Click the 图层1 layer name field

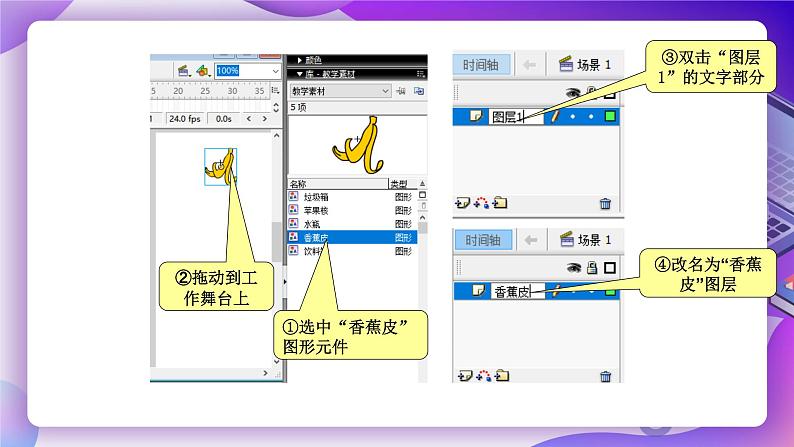pos(516,117)
